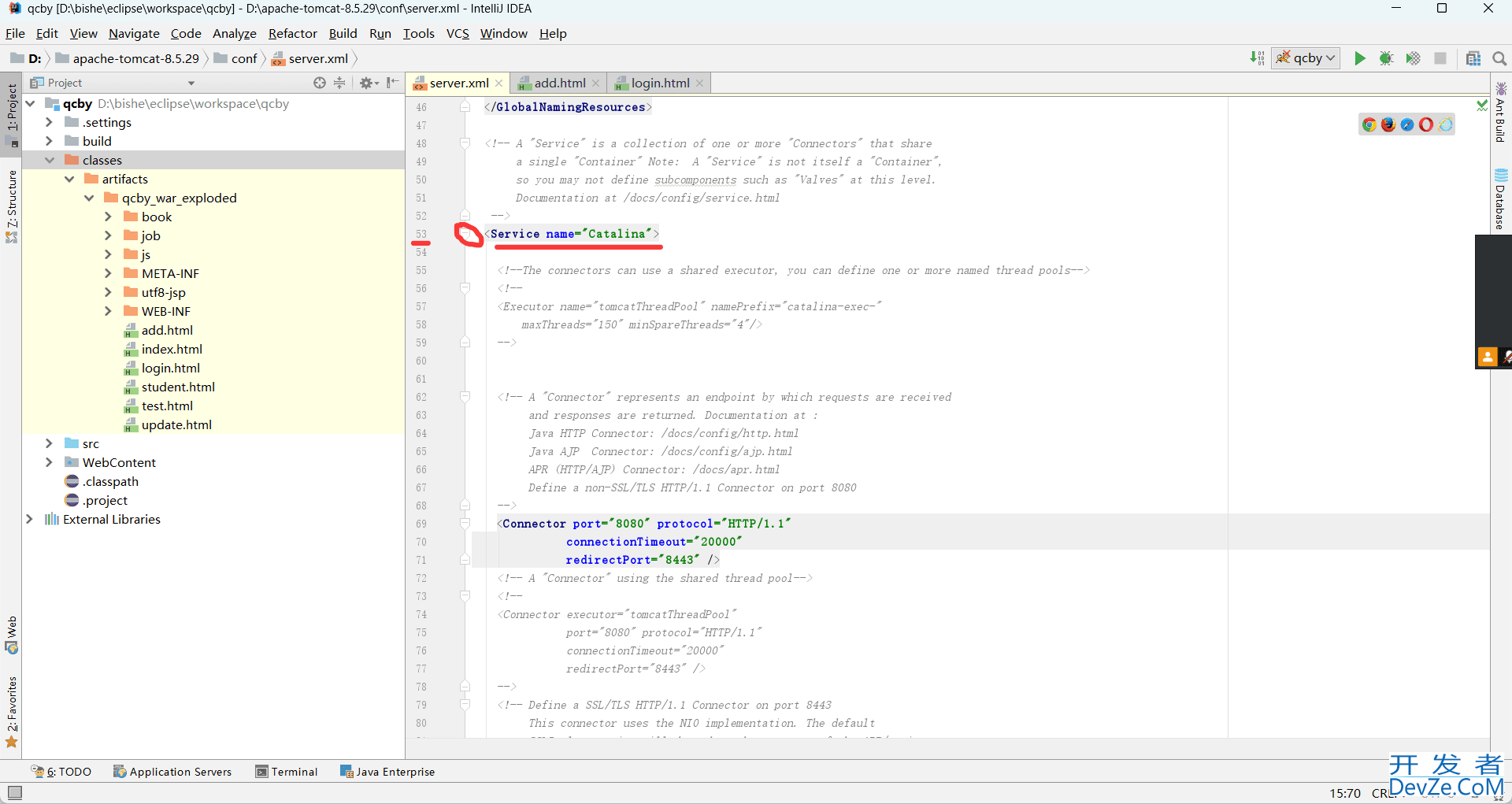Open in Chrome browser icon
This screenshot has height=804, width=1512.
coord(1369,124)
